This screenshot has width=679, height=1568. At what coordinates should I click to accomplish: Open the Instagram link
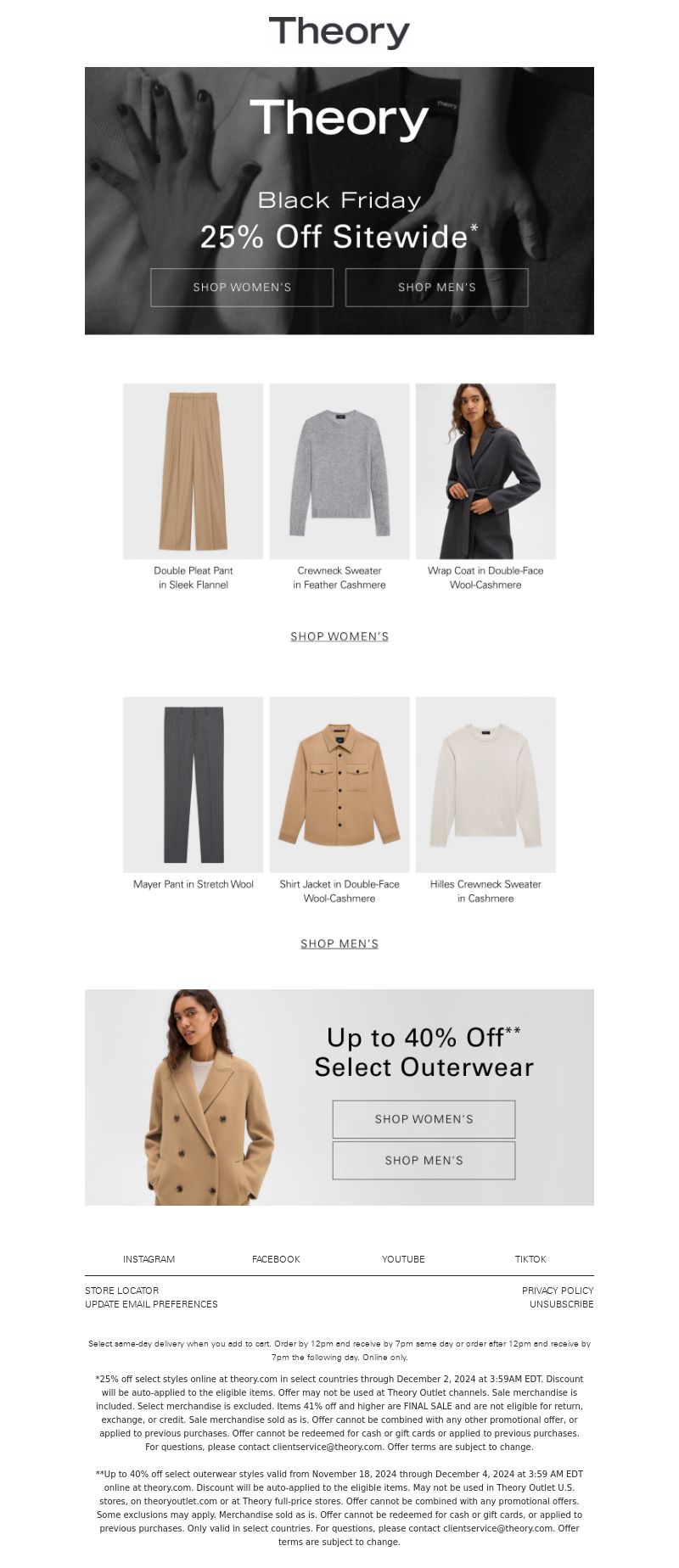[x=149, y=1259]
